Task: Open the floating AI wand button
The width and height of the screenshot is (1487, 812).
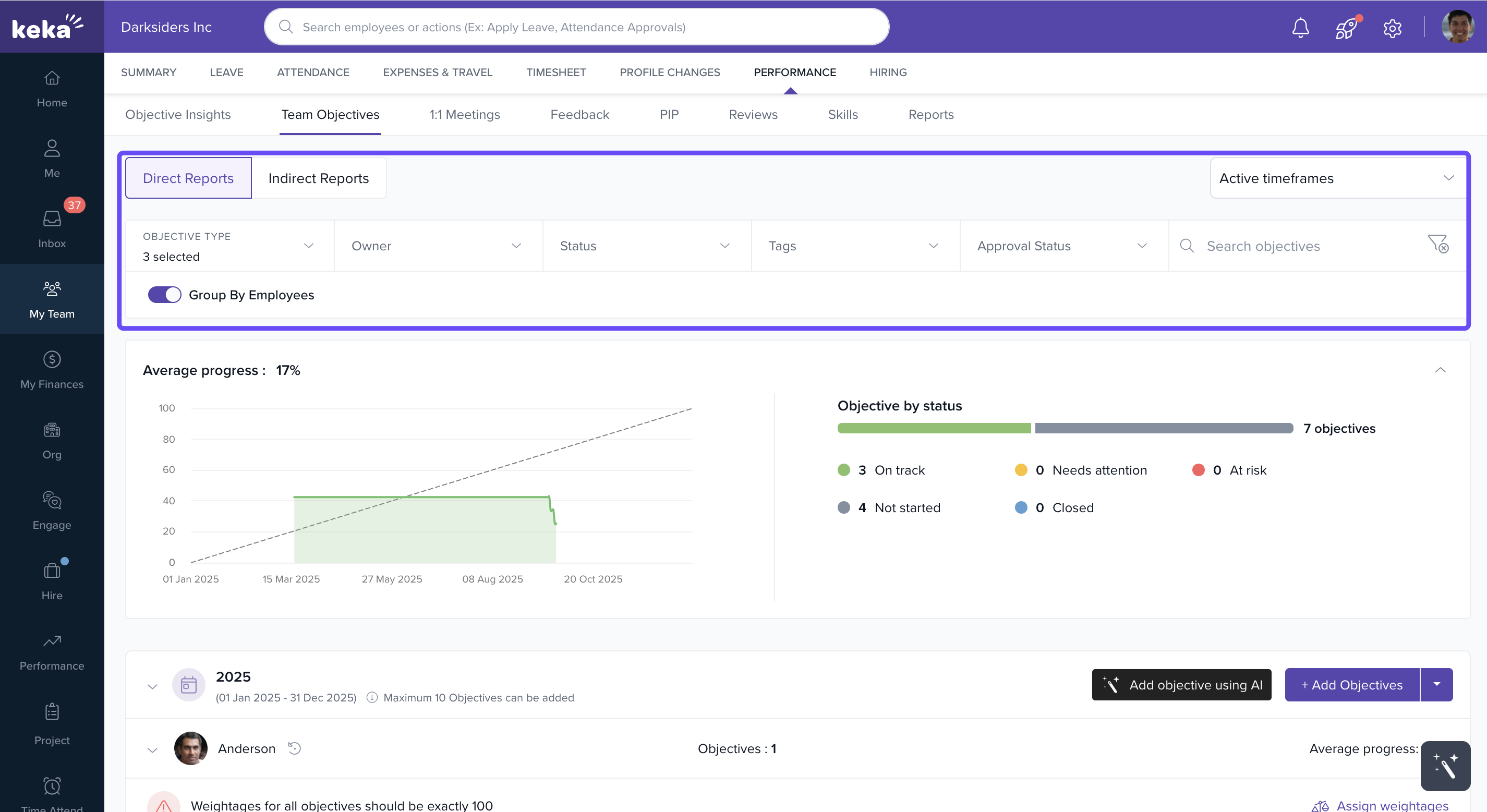Action: [x=1445, y=766]
